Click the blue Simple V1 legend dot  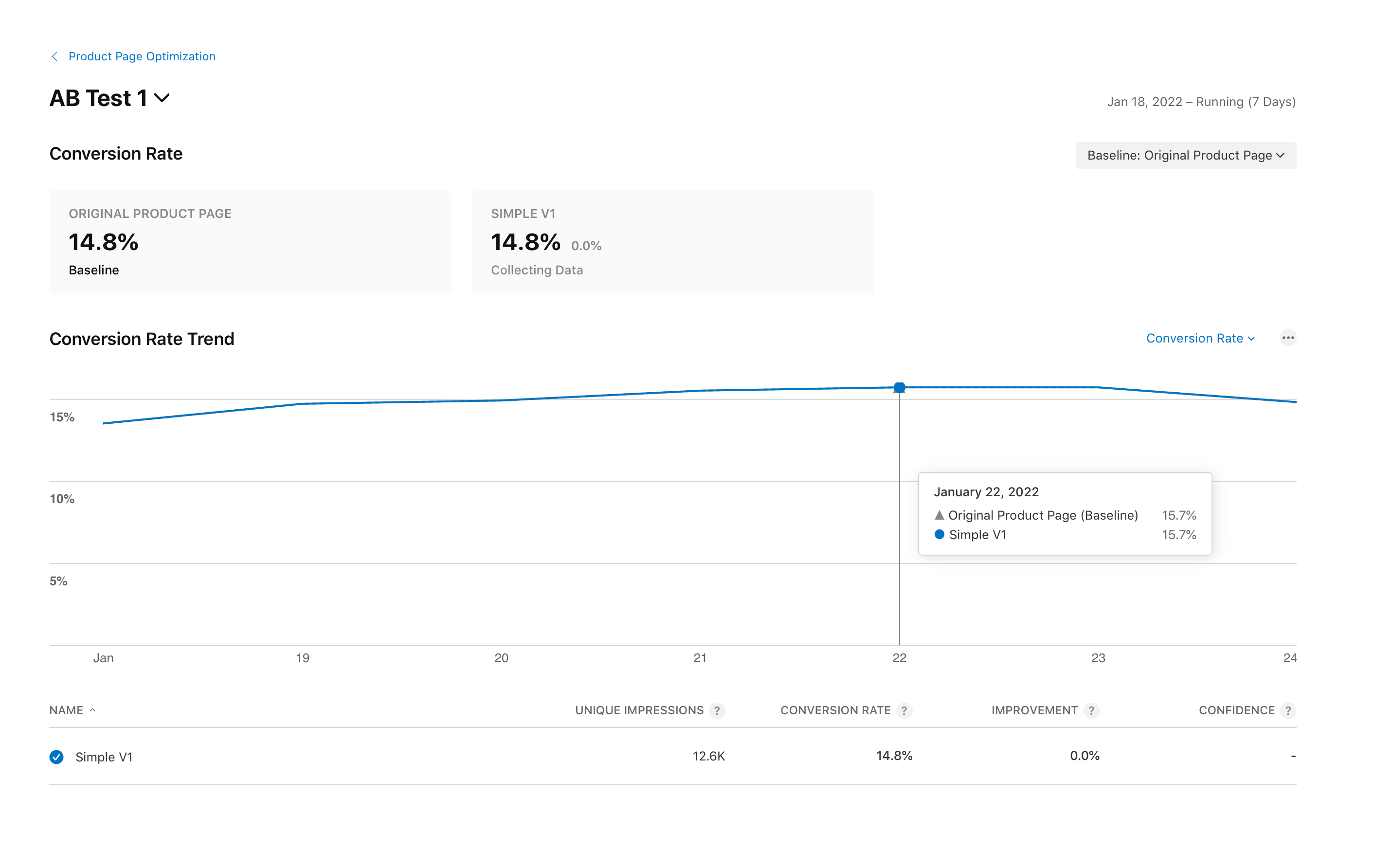click(939, 535)
